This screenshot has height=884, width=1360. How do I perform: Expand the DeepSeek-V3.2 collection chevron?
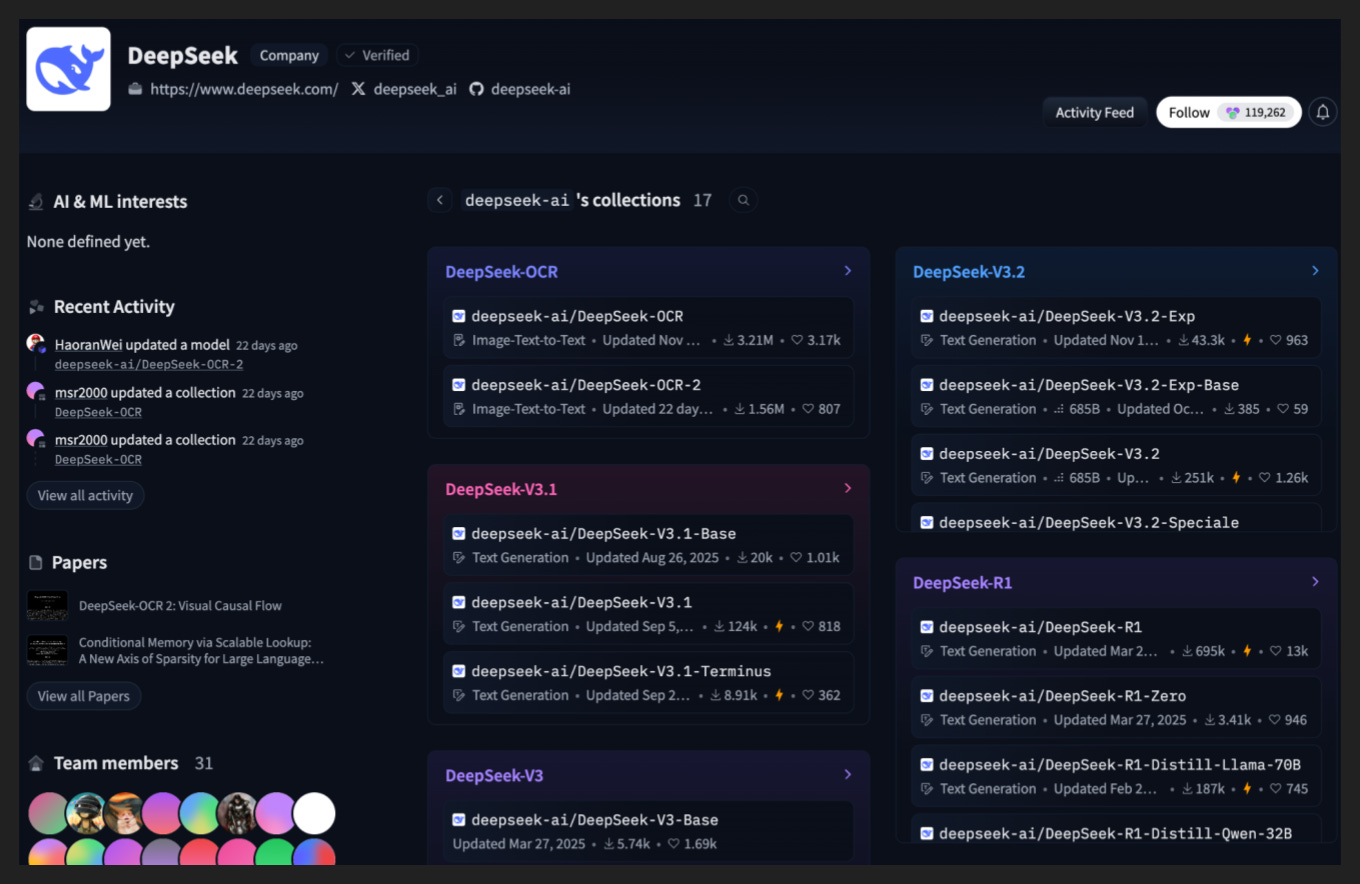point(1315,271)
